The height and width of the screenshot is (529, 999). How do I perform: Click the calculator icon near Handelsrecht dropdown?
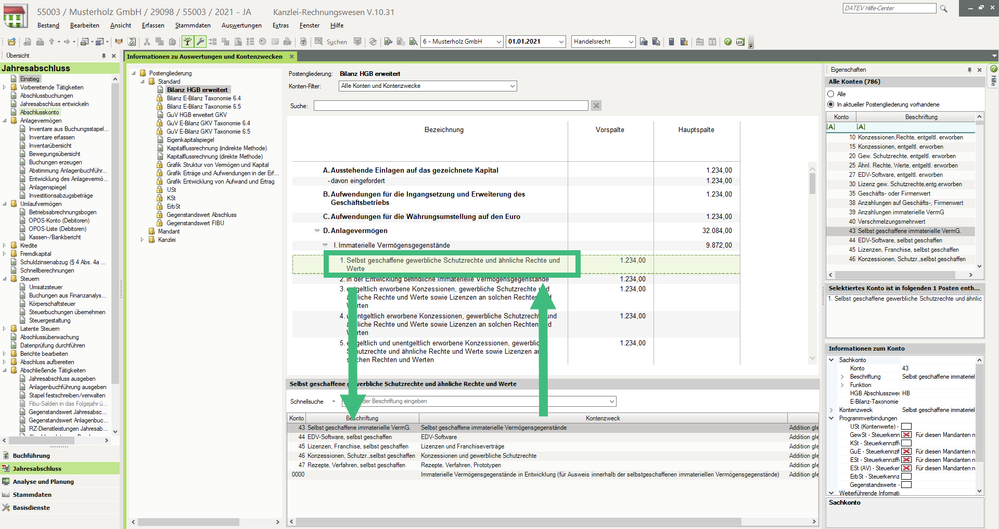672,41
